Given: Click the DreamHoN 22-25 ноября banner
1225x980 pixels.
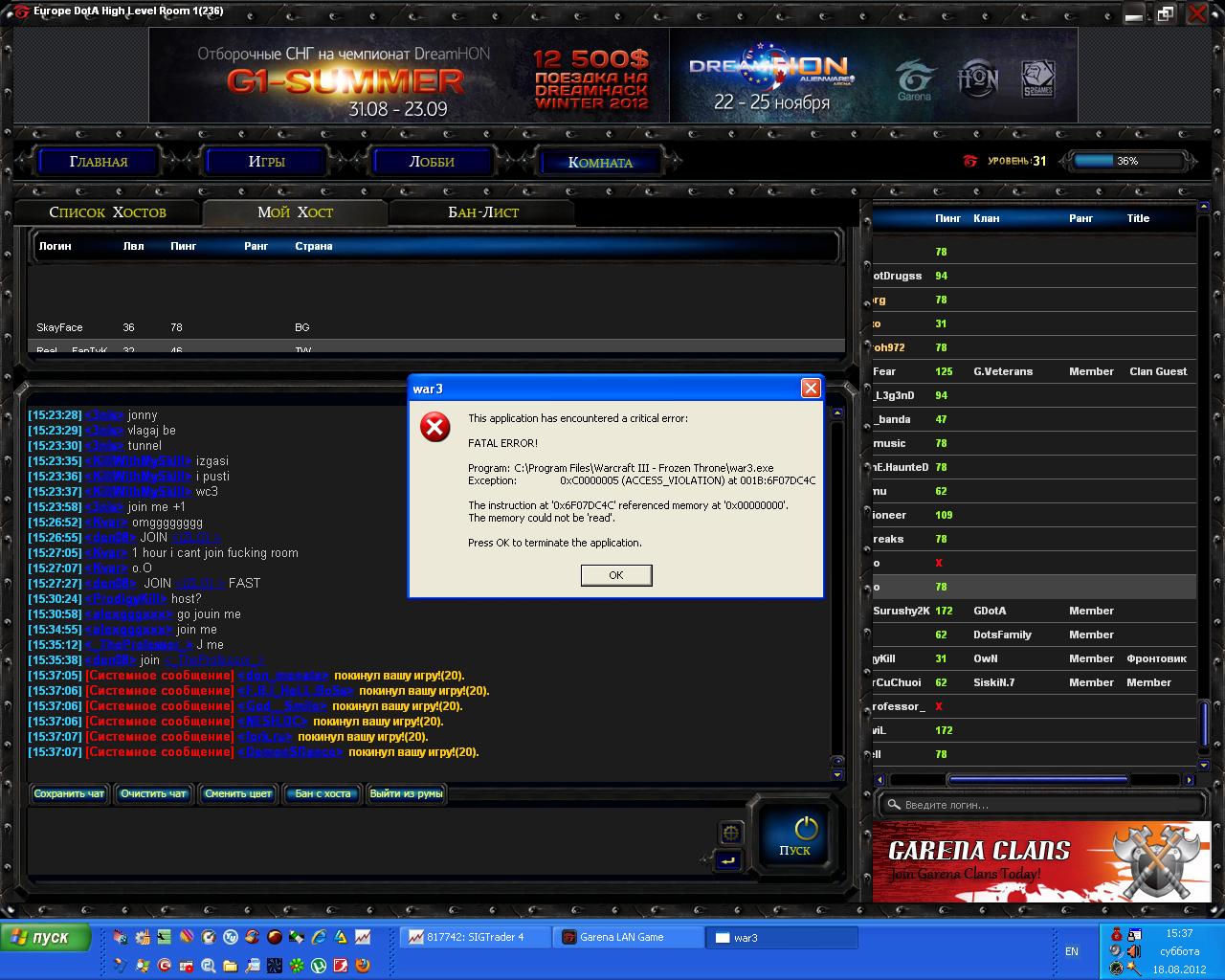Looking at the screenshot, I should tap(873, 75).
